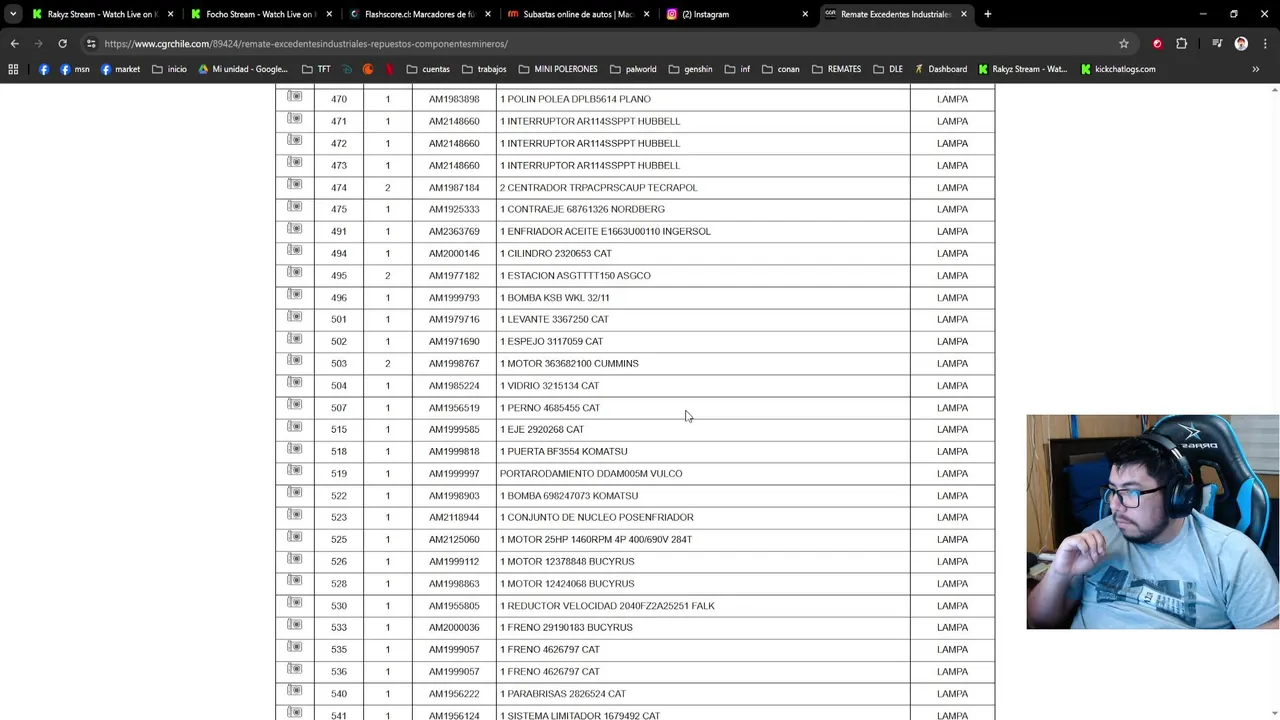Show hidden bookmarks with double chevron

(1256, 69)
